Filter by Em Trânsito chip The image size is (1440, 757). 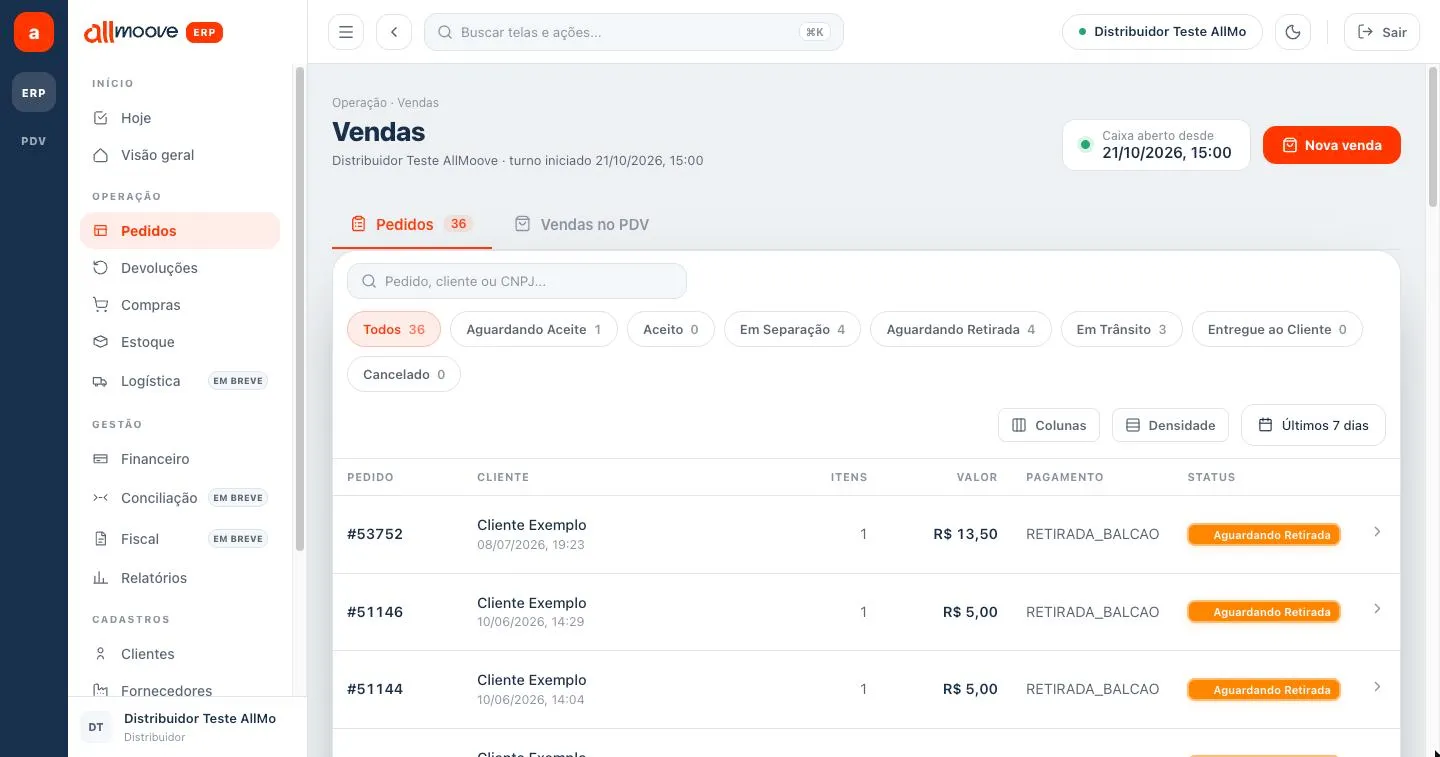tap(1121, 329)
